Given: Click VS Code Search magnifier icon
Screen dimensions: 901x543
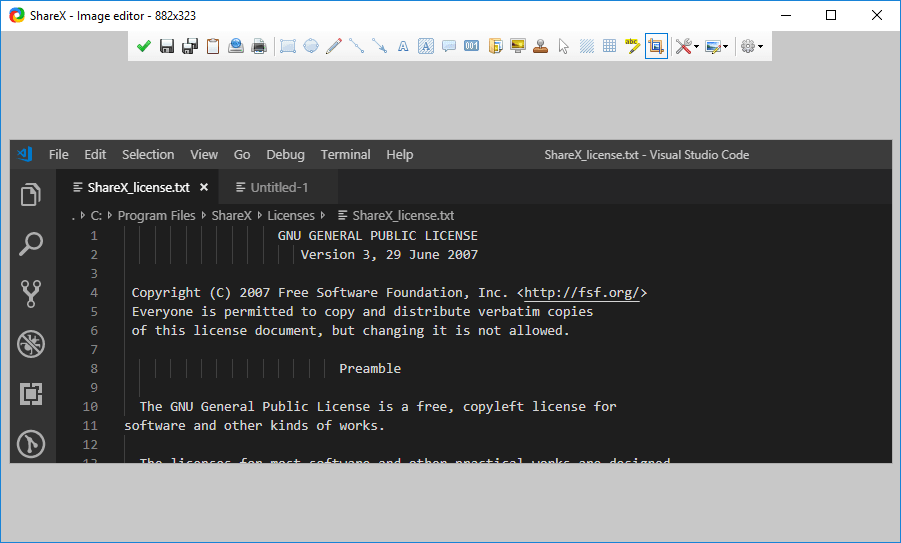Looking at the screenshot, I should click(31, 244).
